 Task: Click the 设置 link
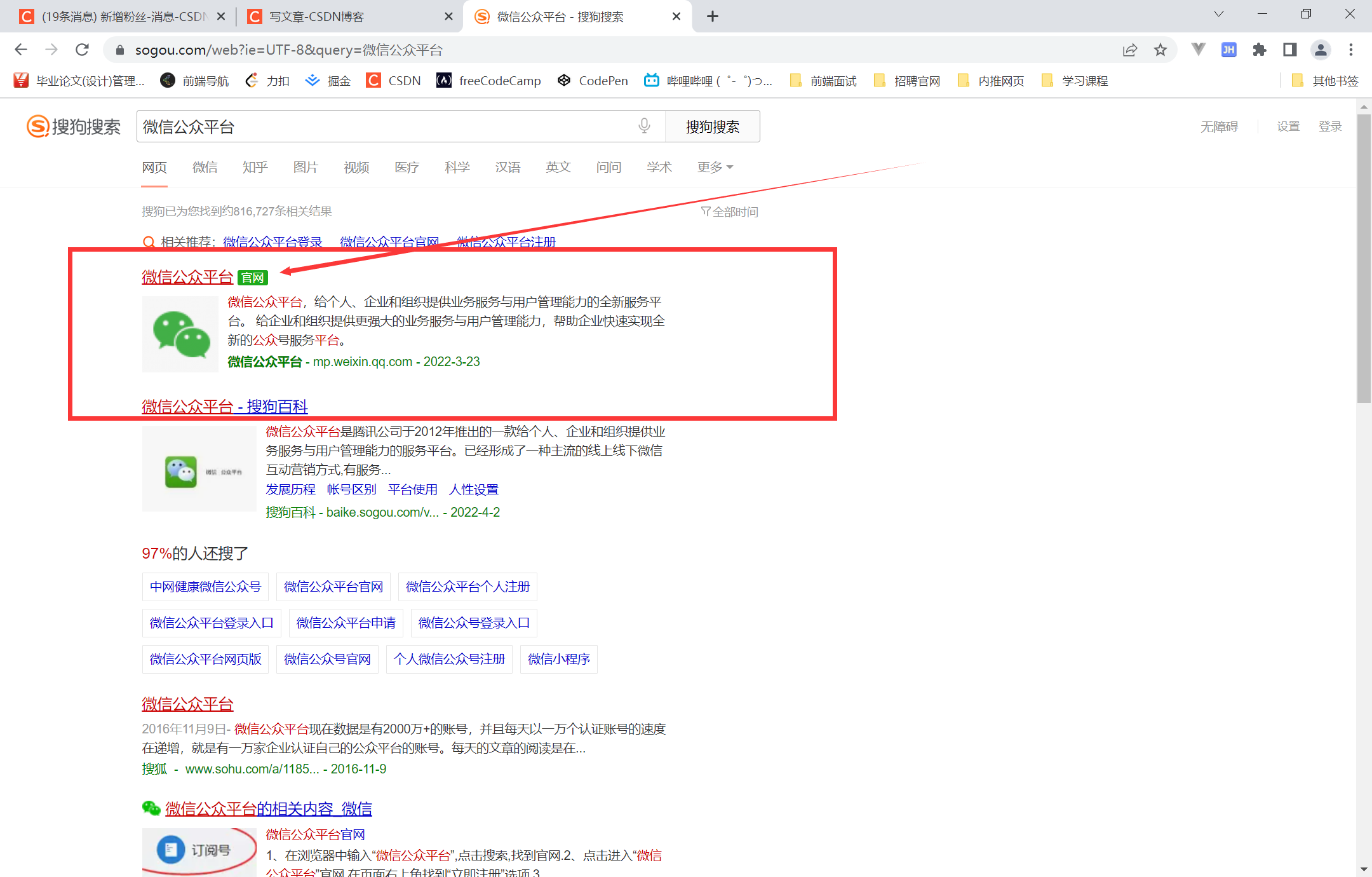click(x=1288, y=126)
